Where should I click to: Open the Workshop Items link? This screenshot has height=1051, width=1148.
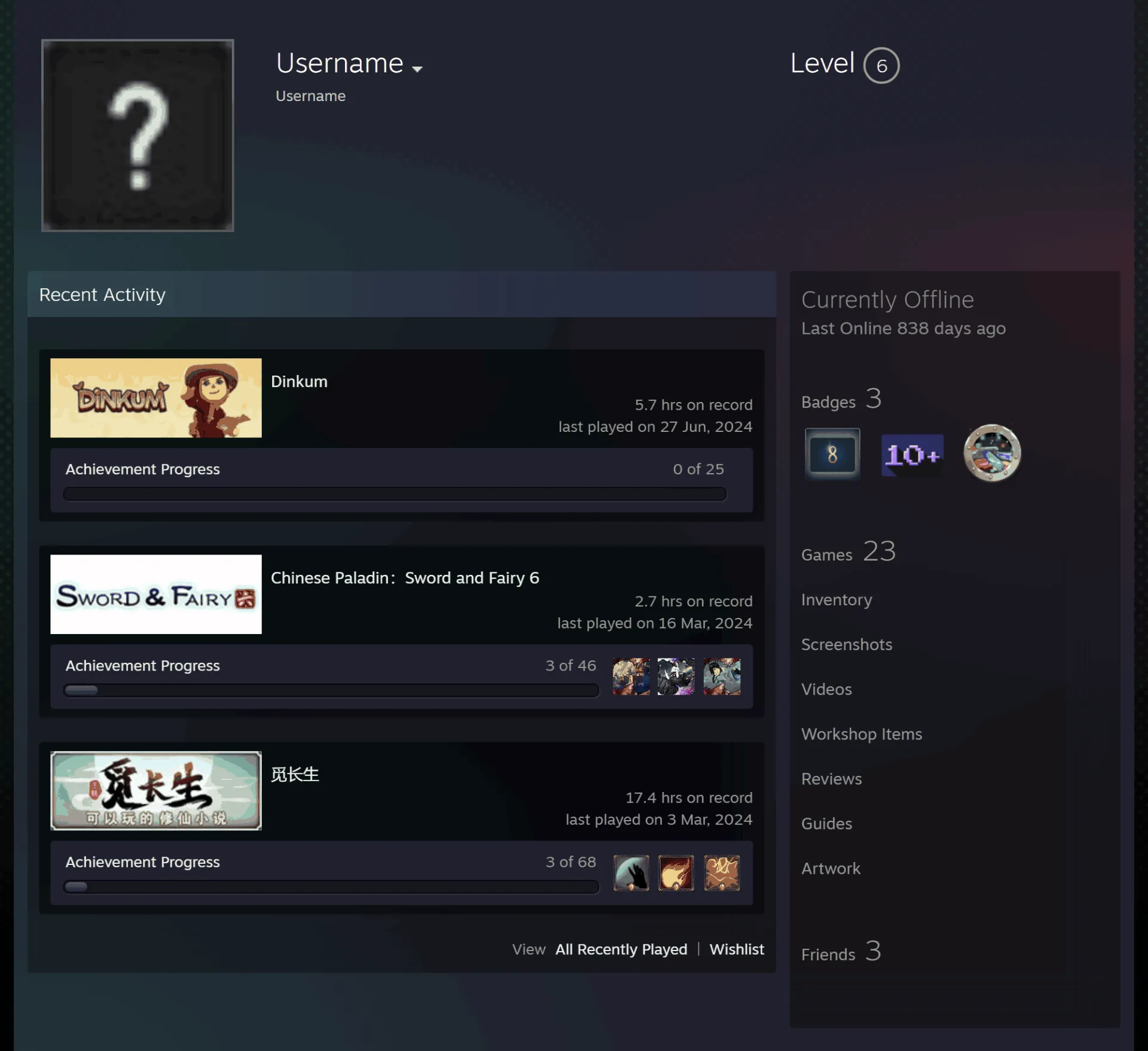tap(862, 734)
